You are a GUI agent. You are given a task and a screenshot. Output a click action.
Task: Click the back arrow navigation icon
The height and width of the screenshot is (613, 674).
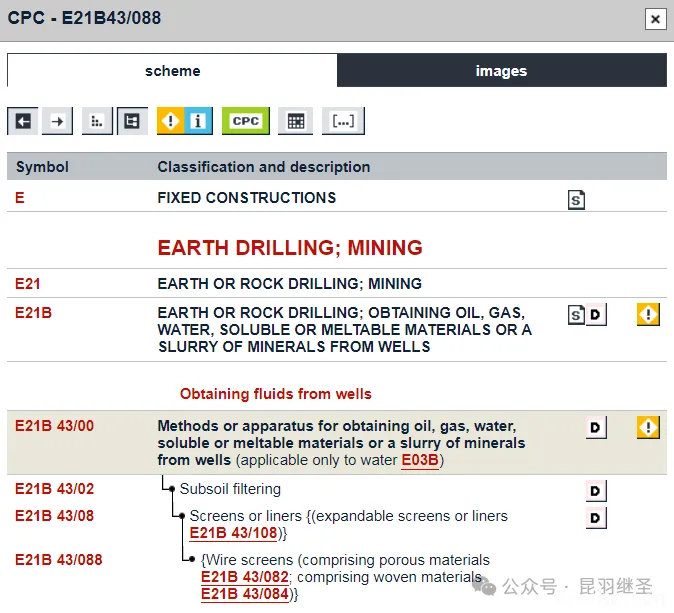tap(23, 121)
